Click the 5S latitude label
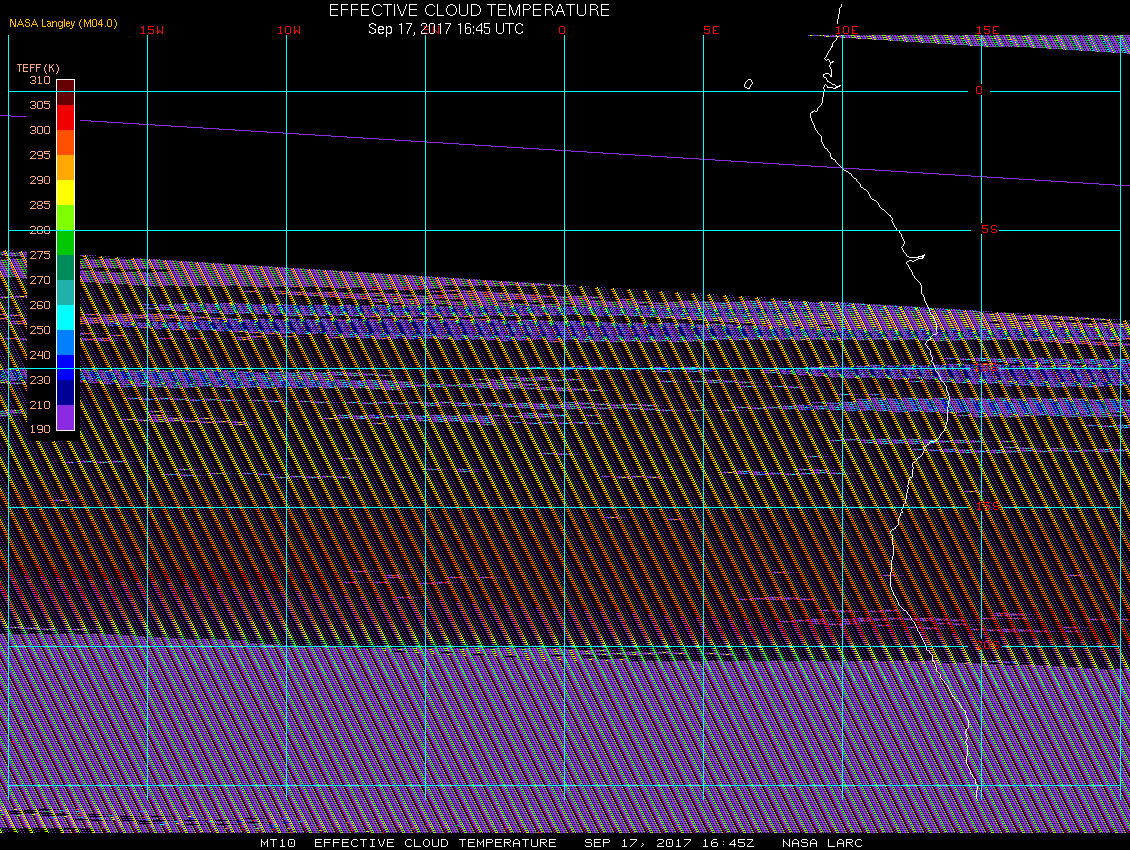 (x=989, y=229)
